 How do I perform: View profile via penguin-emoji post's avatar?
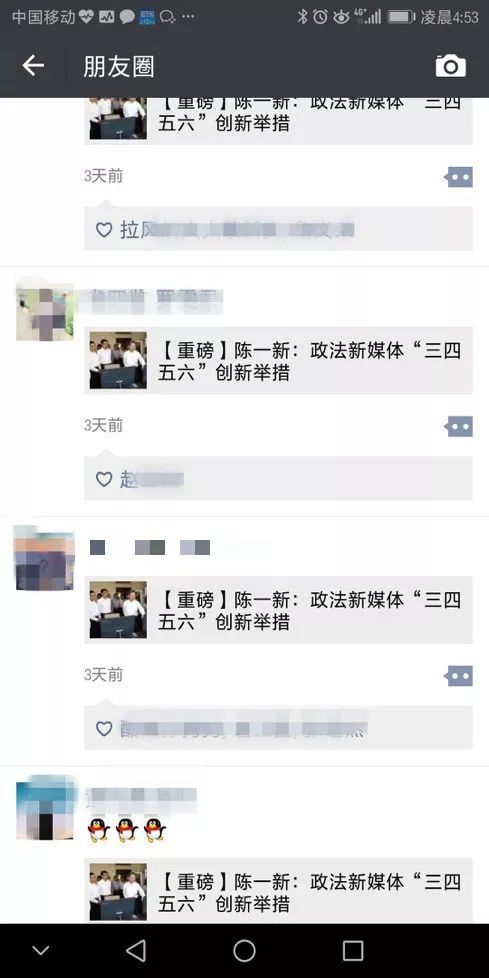[45, 808]
